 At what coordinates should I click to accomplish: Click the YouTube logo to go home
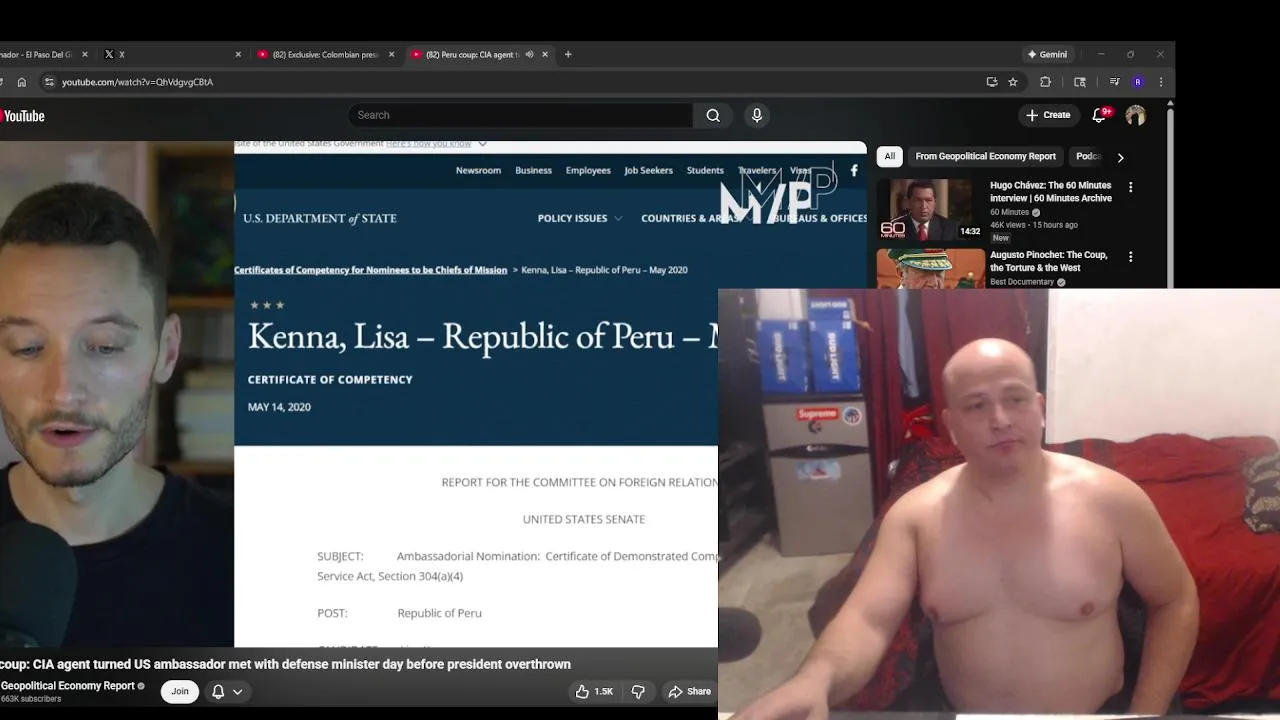pos(22,116)
